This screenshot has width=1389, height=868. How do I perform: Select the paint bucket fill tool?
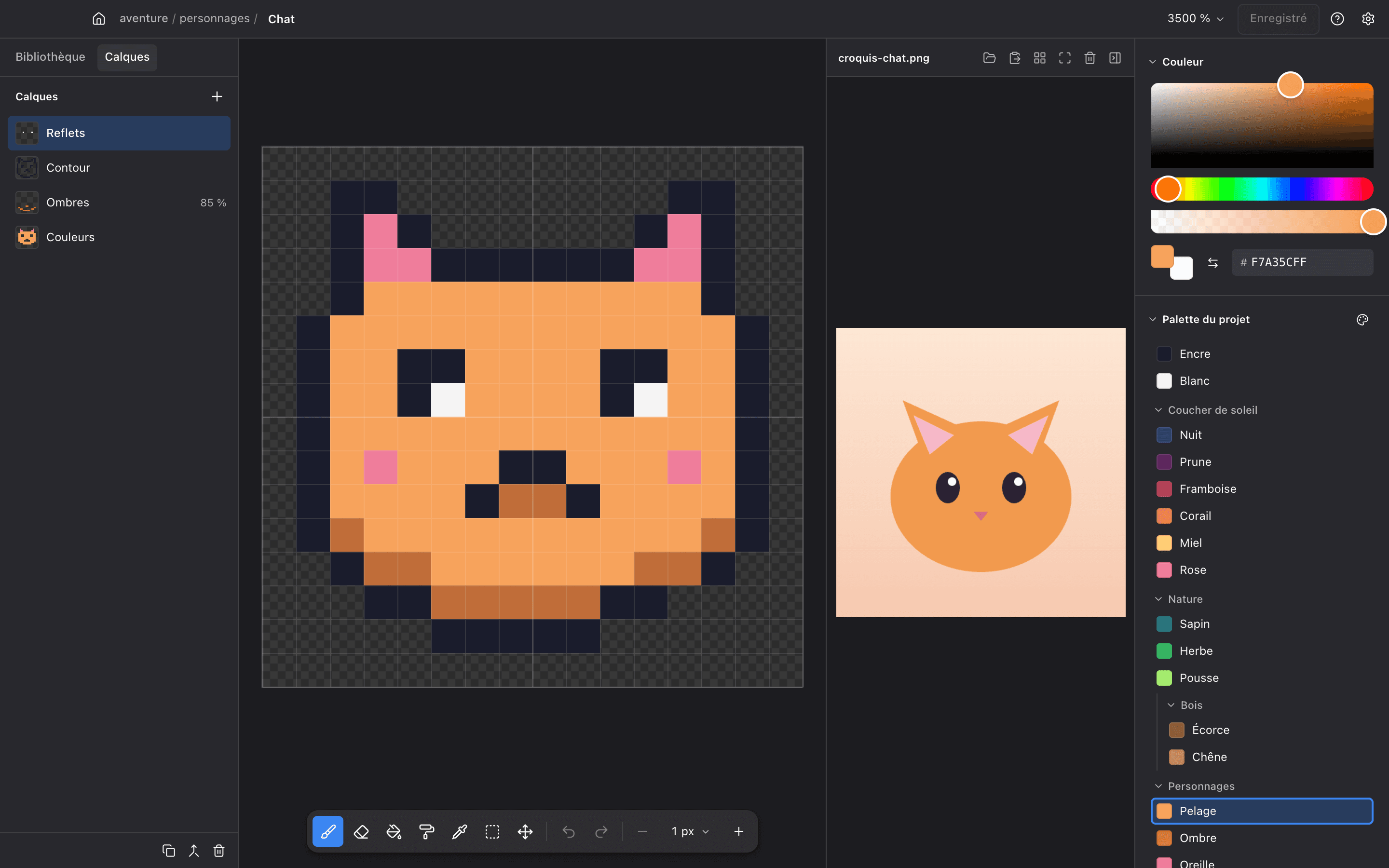394,831
